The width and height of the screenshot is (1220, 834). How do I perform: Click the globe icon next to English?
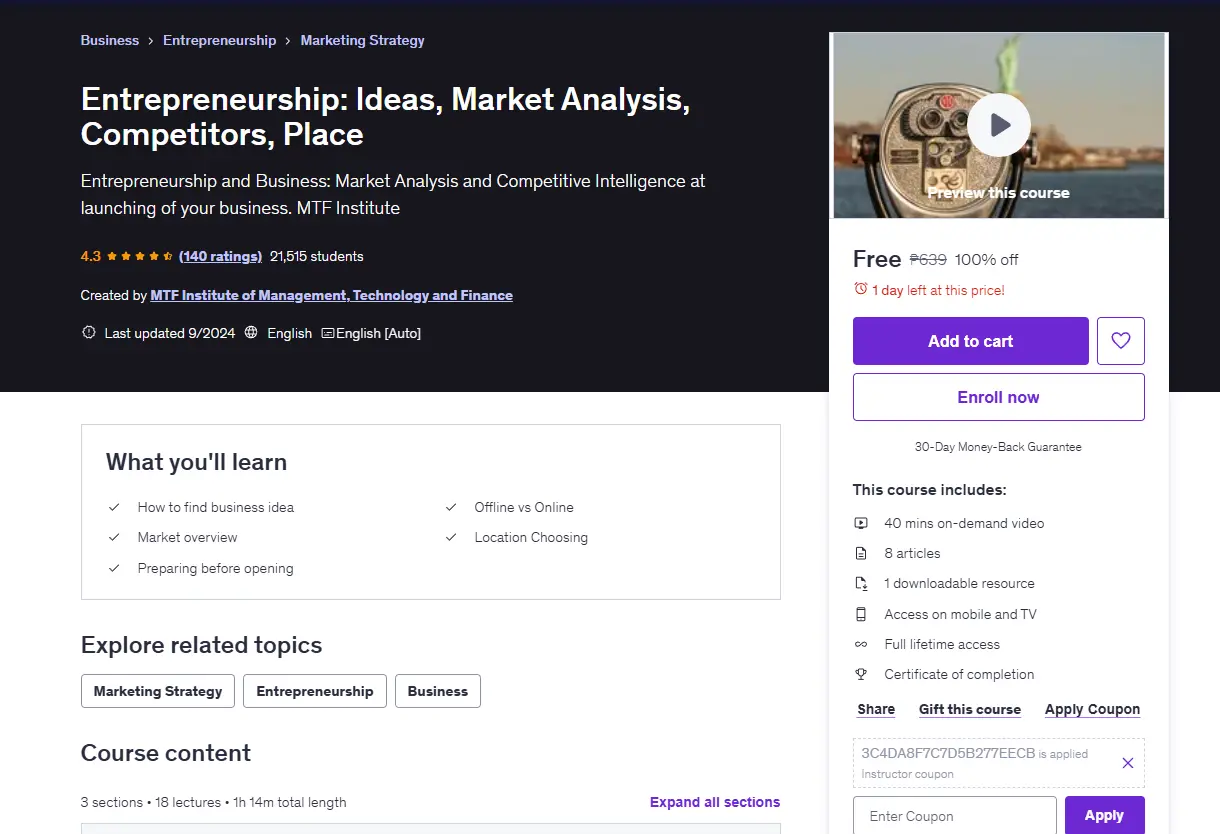pyautogui.click(x=251, y=333)
